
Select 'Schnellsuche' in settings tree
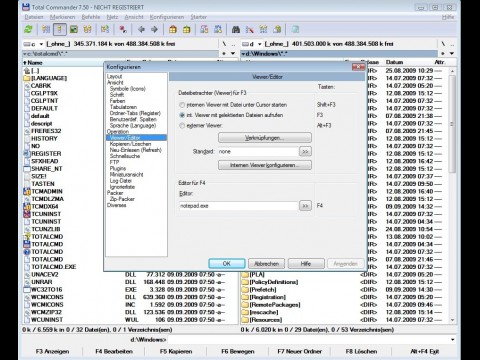coord(125,156)
